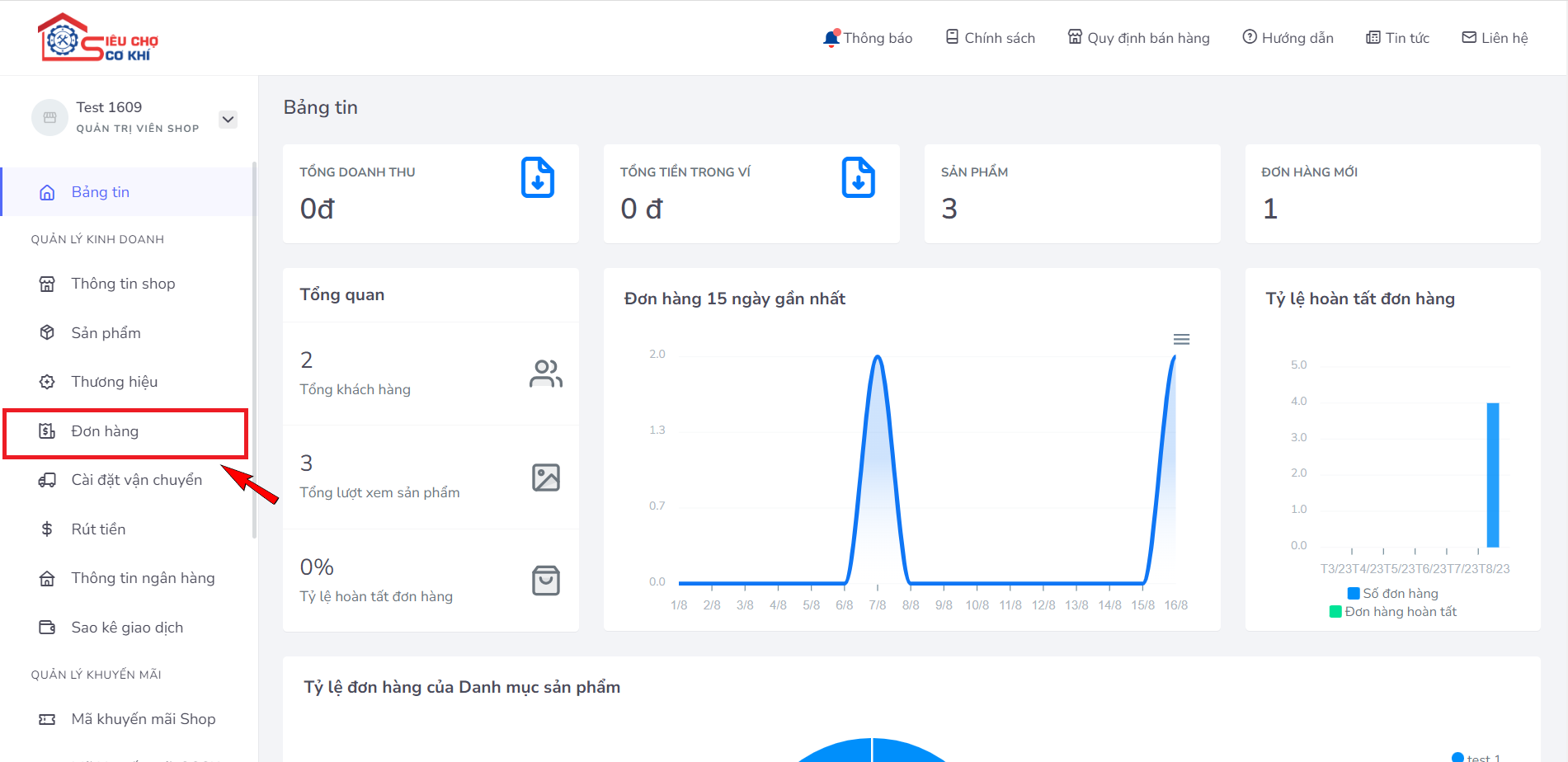This screenshot has height=762, width=1568.
Task: Click the customers icon in Tổng khách hàng row
Action: 546,374
